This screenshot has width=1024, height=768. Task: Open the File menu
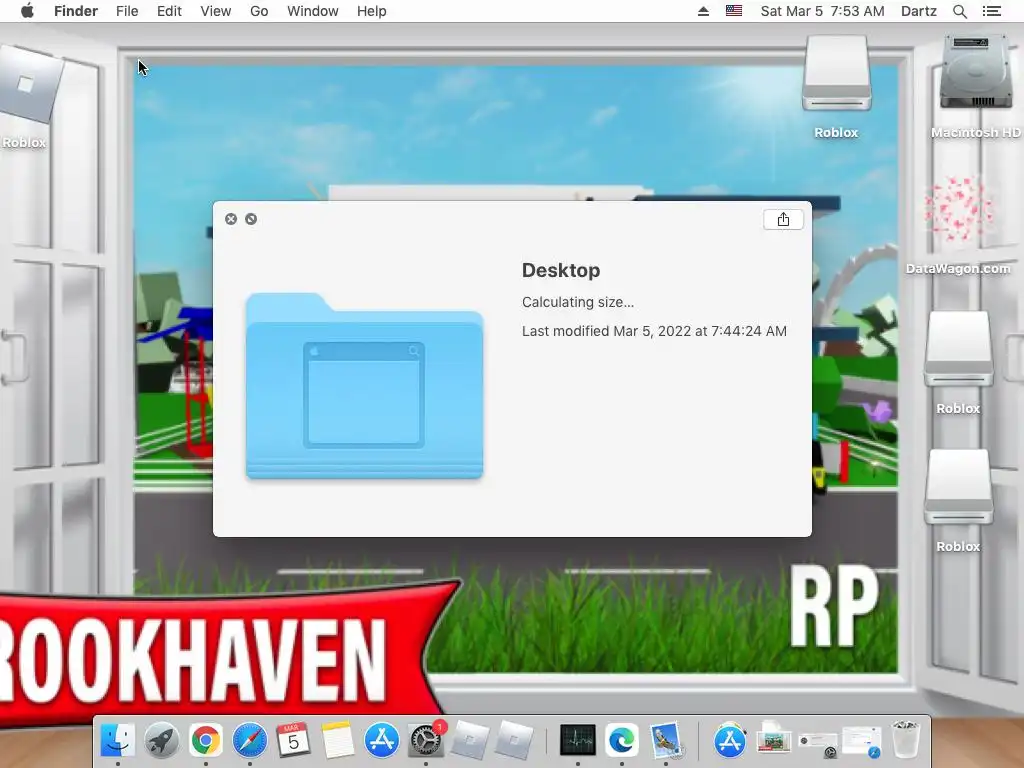[x=127, y=11]
